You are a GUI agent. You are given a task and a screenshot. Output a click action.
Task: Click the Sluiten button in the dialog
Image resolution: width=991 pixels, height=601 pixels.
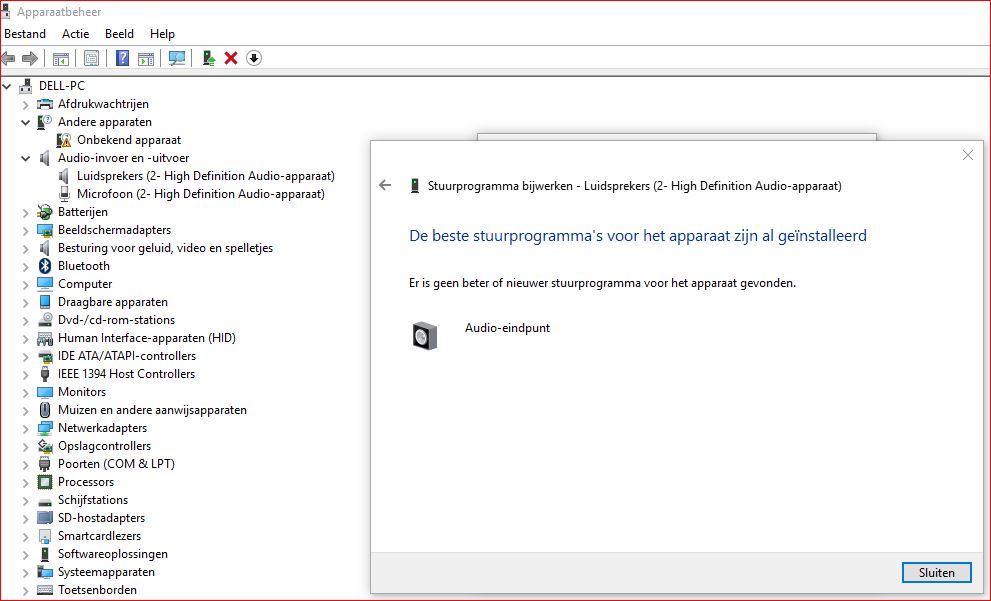tap(937, 573)
